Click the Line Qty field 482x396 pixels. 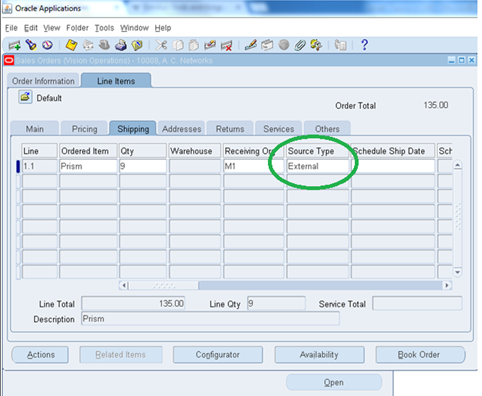[x=276, y=303]
